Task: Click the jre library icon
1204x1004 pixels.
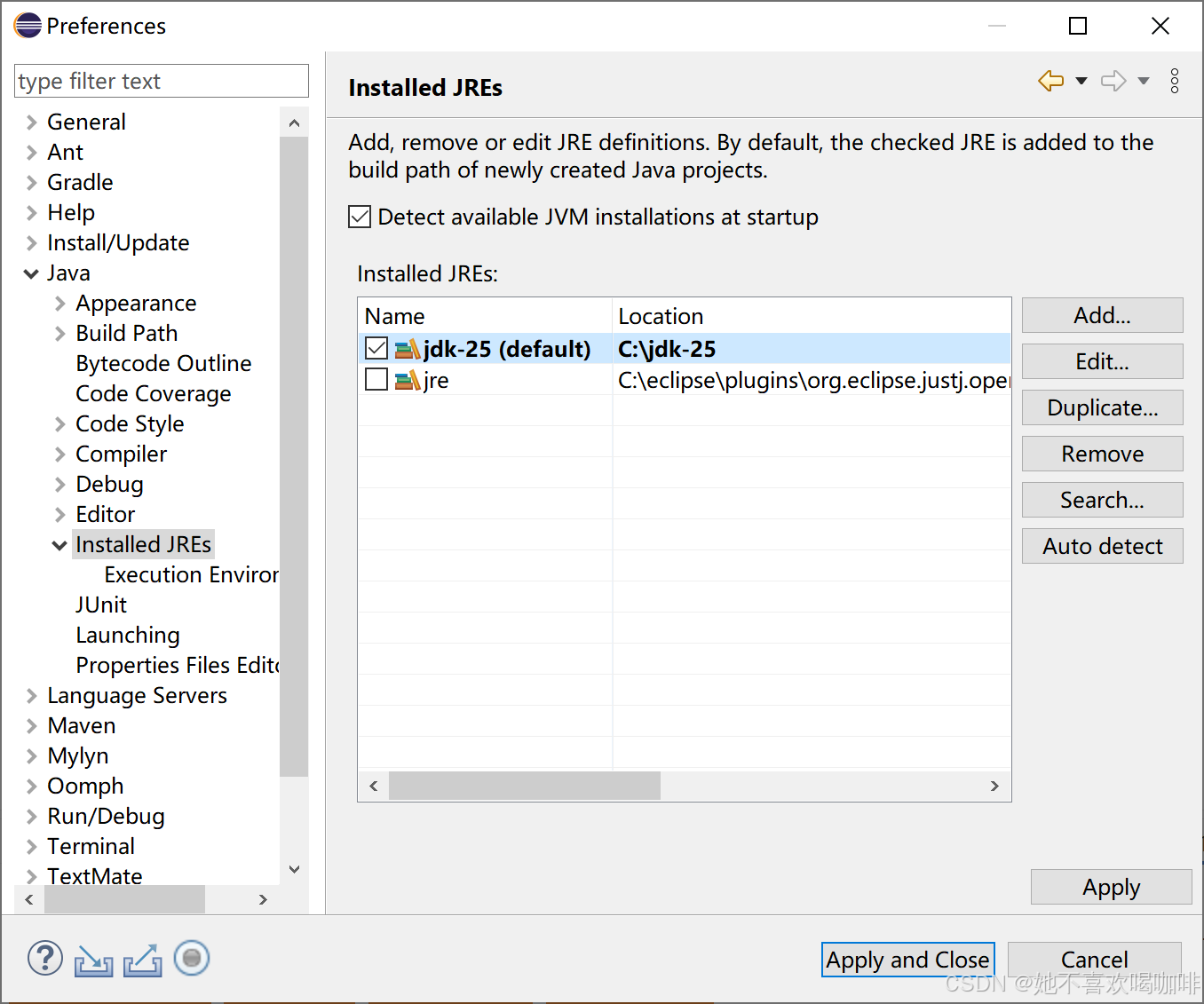Action: point(408,380)
